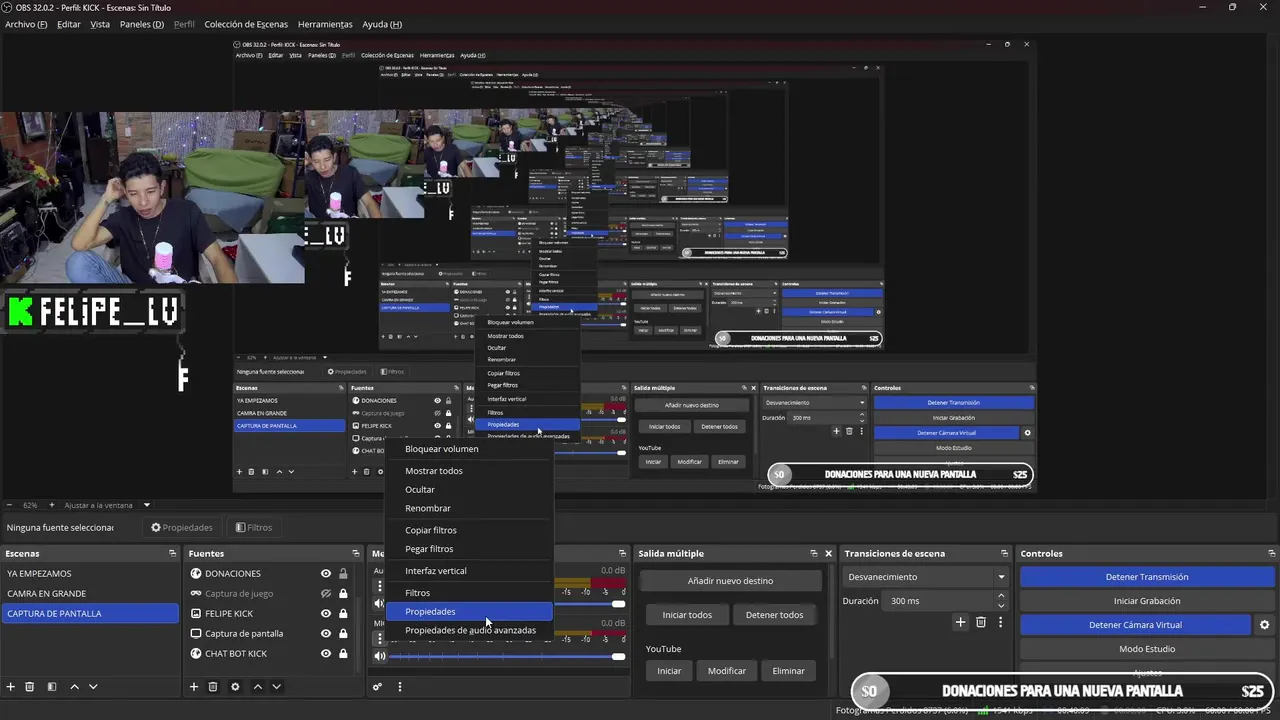Decrease transition duration with down arrow
The height and width of the screenshot is (720, 1280).
point(1001,606)
